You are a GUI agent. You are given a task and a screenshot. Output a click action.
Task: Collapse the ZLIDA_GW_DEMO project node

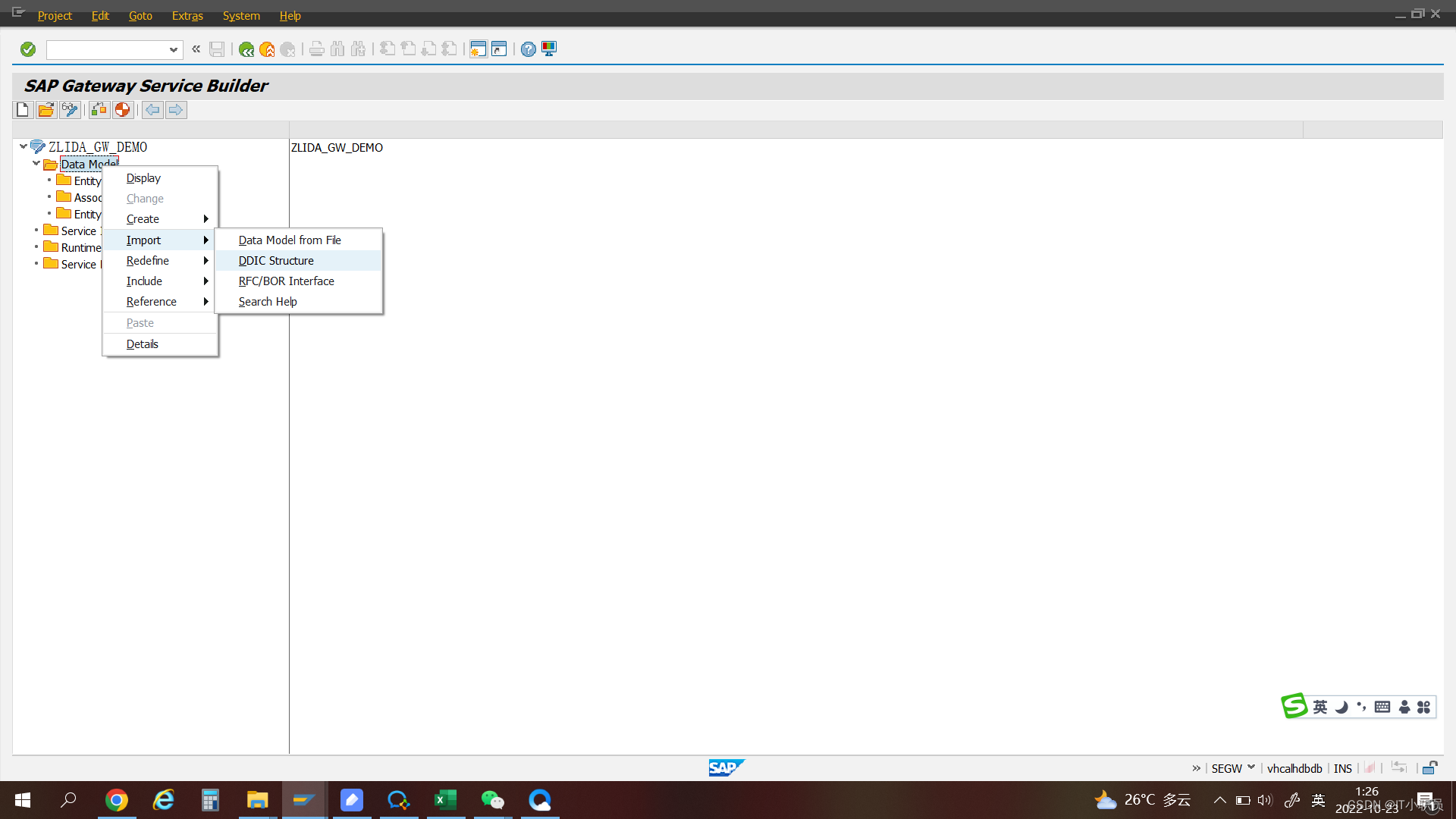click(24, 146)
